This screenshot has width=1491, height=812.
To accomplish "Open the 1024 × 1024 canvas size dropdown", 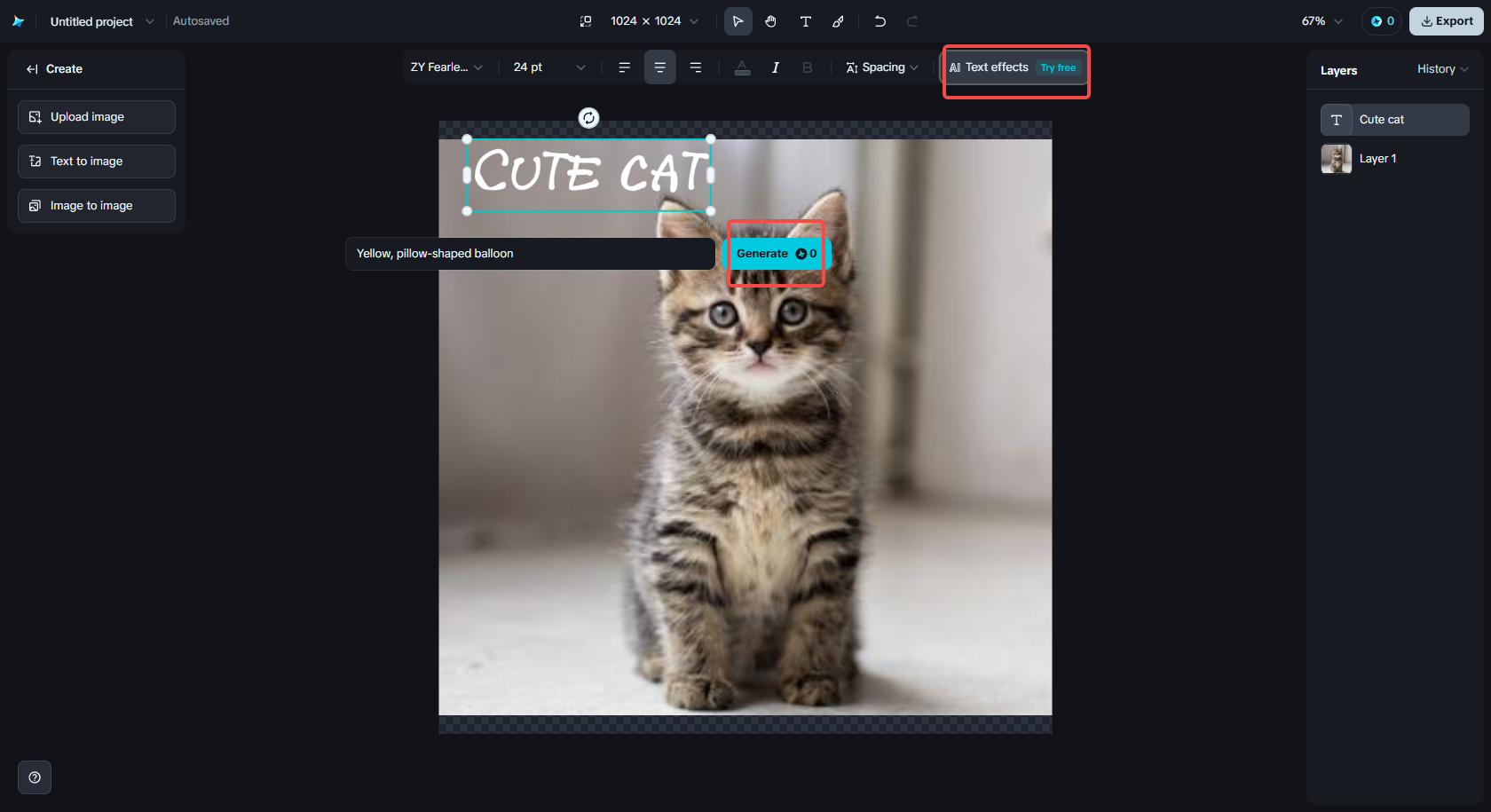I will click(654, 21).
